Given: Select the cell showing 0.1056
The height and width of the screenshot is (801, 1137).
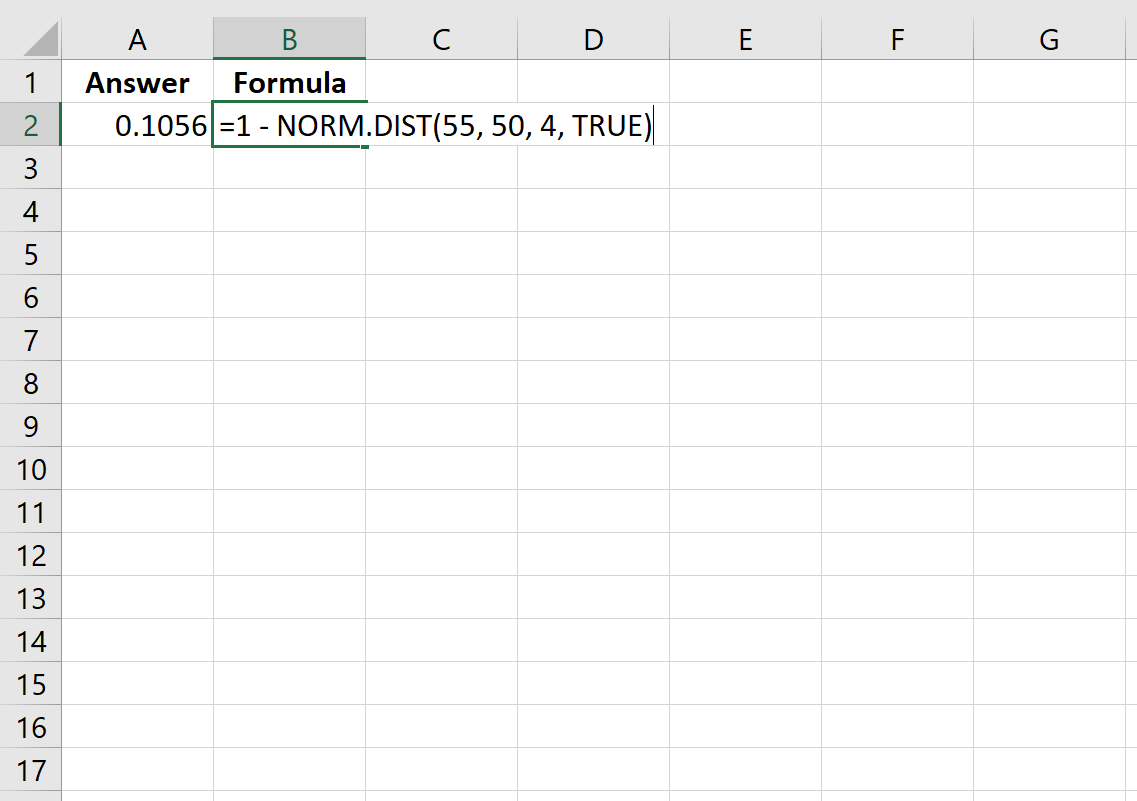Looking at the screenshot, I should click(x=137, y=125).
